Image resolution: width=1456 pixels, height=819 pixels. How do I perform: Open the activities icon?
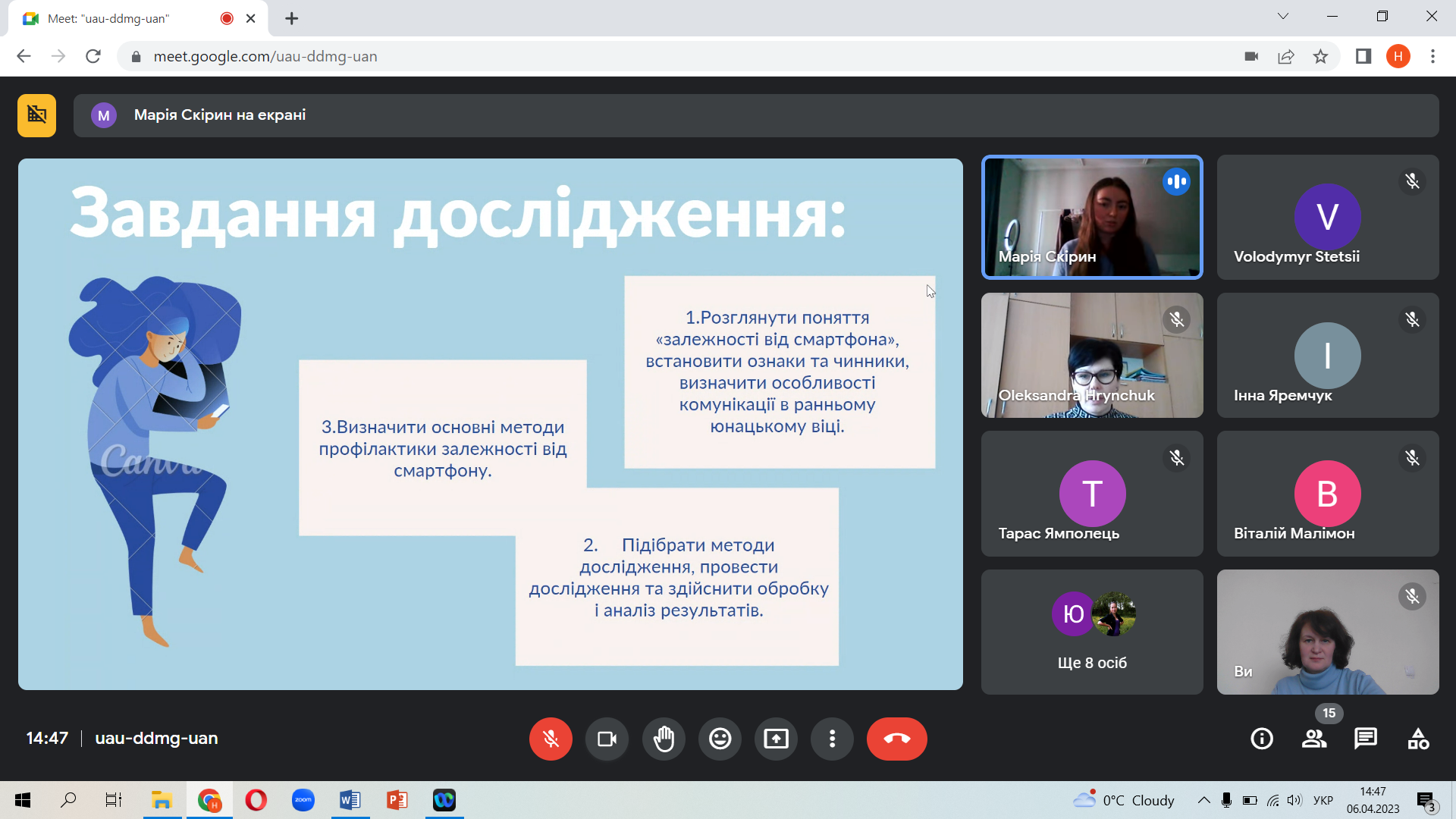(x=1418, y=739)
